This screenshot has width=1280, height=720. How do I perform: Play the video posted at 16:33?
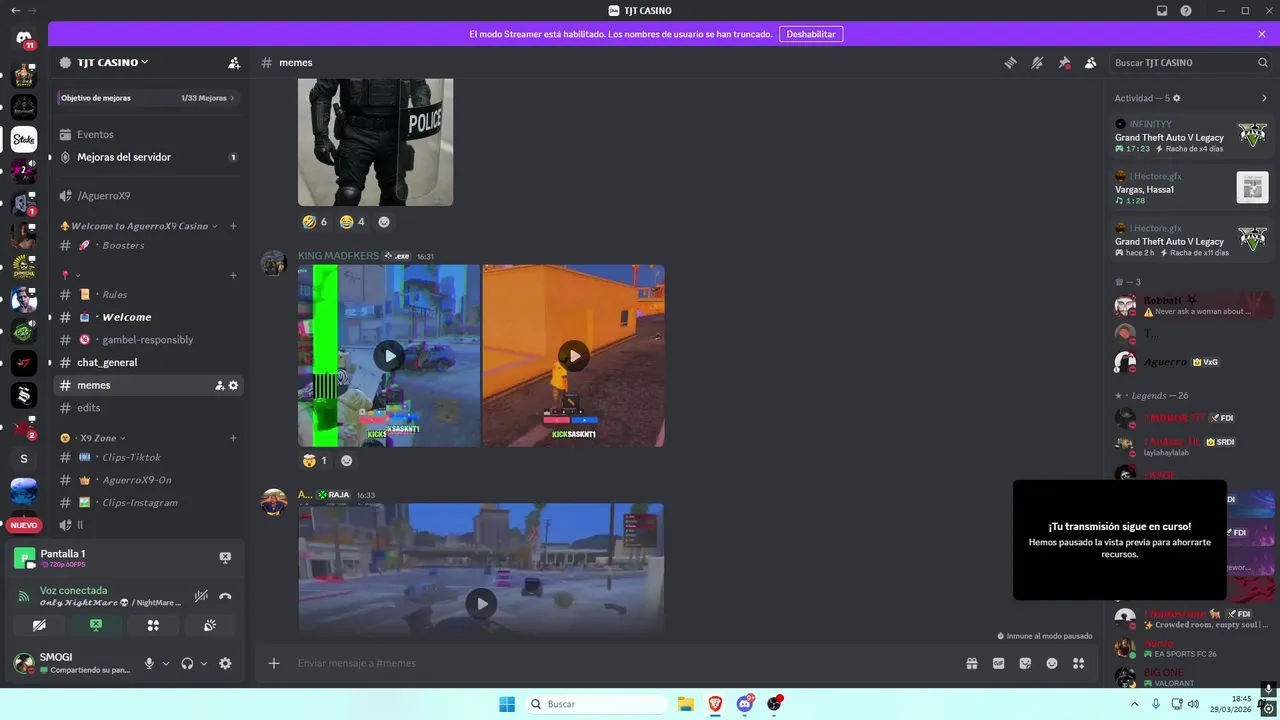pyautogui.click(x=481, y=603)
